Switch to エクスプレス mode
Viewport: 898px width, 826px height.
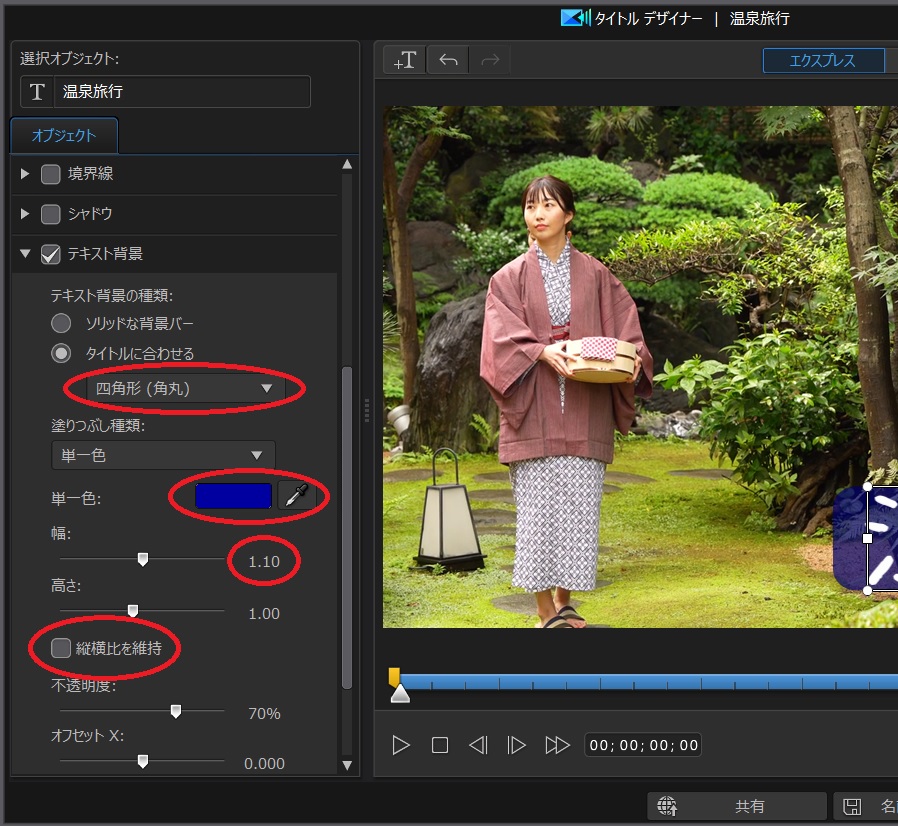(x=823, y=60)
